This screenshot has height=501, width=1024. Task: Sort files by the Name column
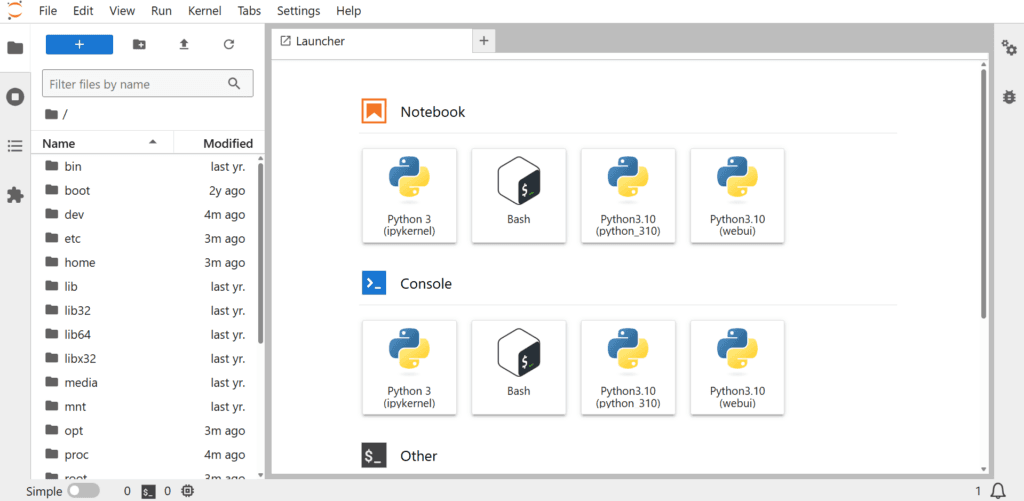tap(59, 143)
